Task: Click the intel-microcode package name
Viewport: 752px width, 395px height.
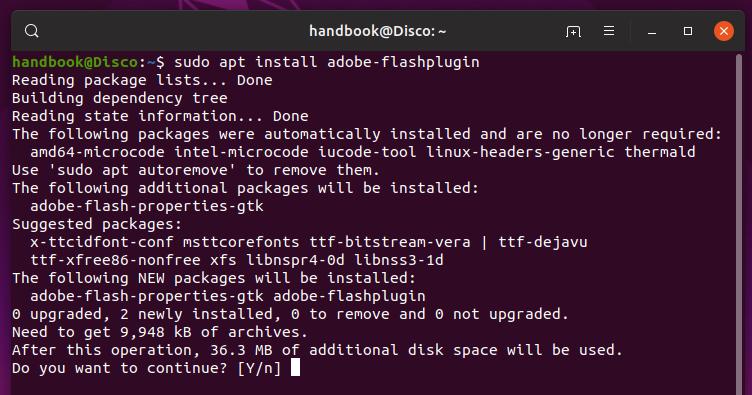Action: (x=241, y=152)
